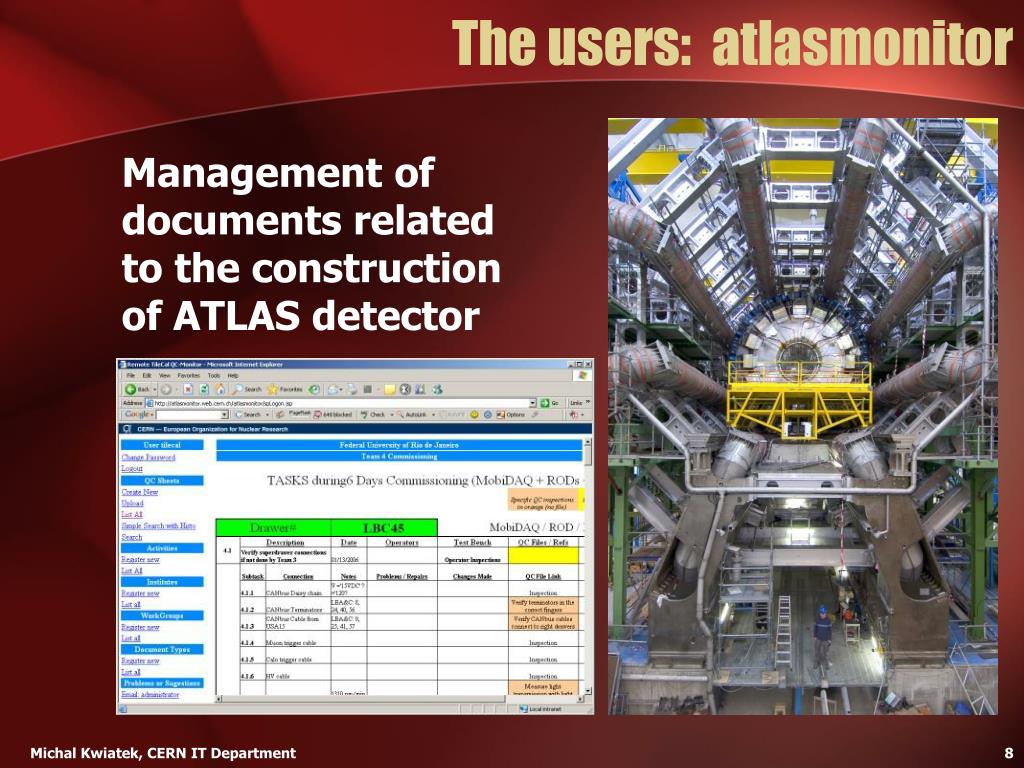Open the Google search box dropdown
Screen dimensions: 1024x768
point(225,415)
